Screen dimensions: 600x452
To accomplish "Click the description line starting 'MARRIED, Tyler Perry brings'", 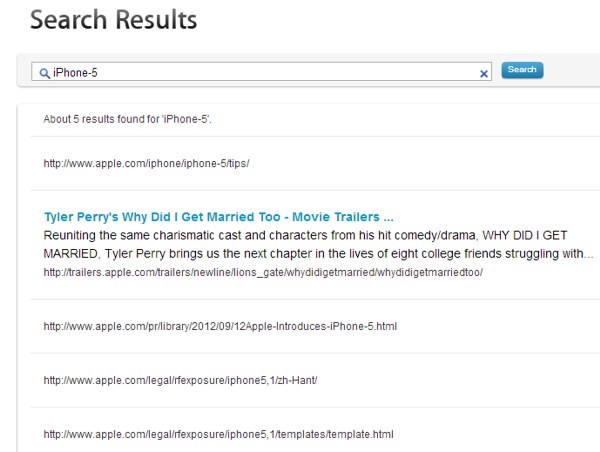I will 318,253.
